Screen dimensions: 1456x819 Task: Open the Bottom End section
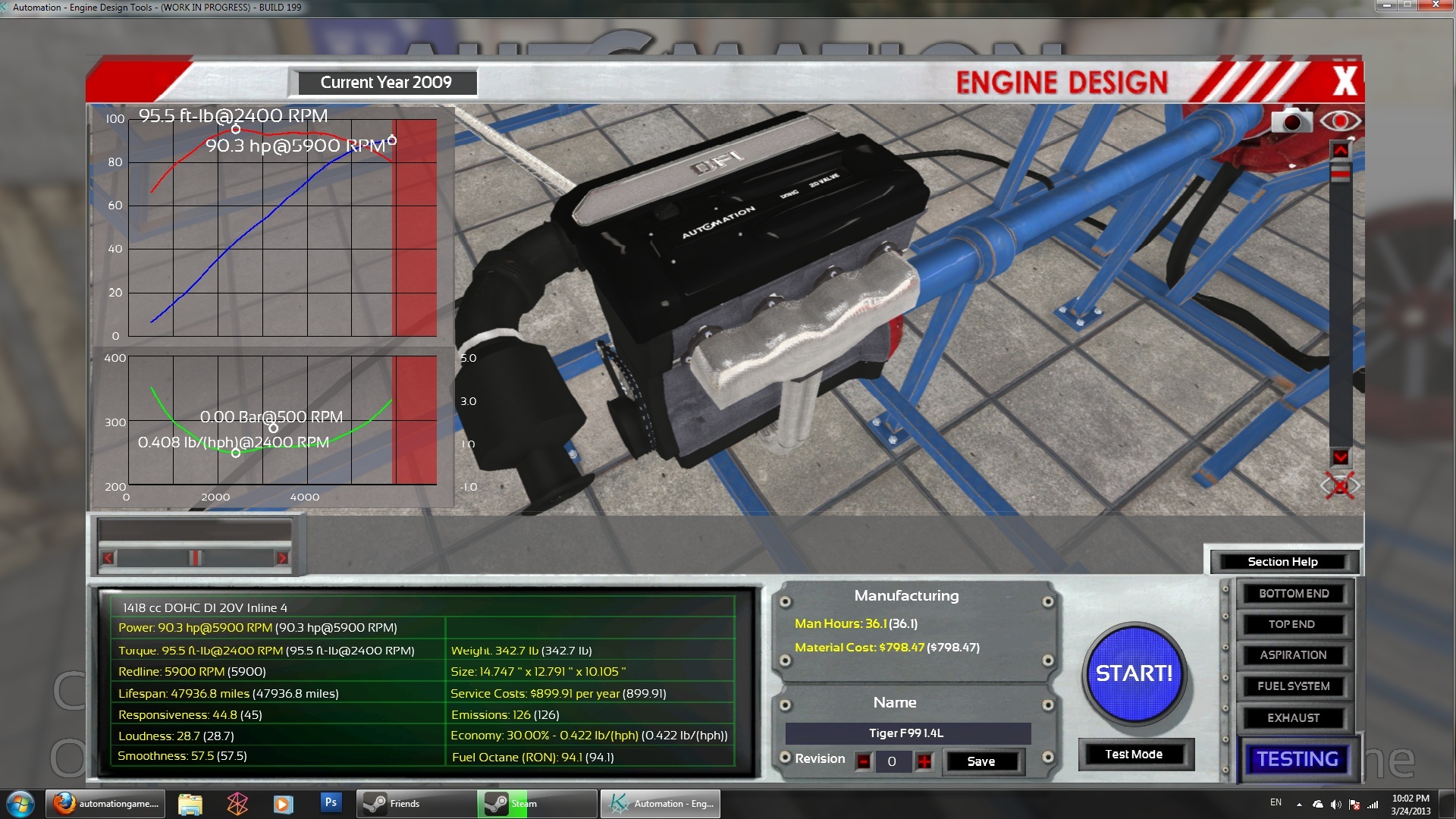click(x=1294, y=594)
